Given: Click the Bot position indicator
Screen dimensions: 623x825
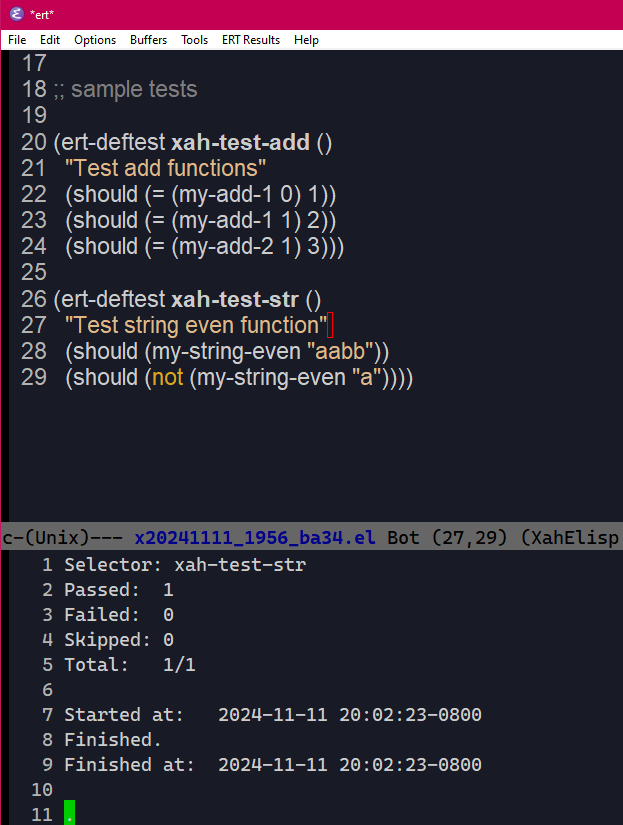Looking at the screenshot, I should 402,537.
